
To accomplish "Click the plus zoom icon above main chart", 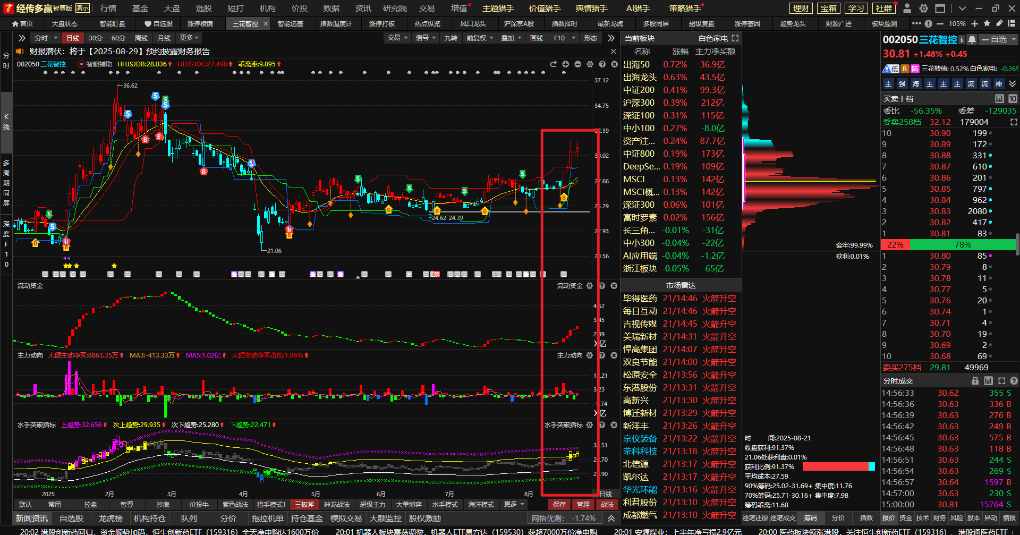I will 566,64.
